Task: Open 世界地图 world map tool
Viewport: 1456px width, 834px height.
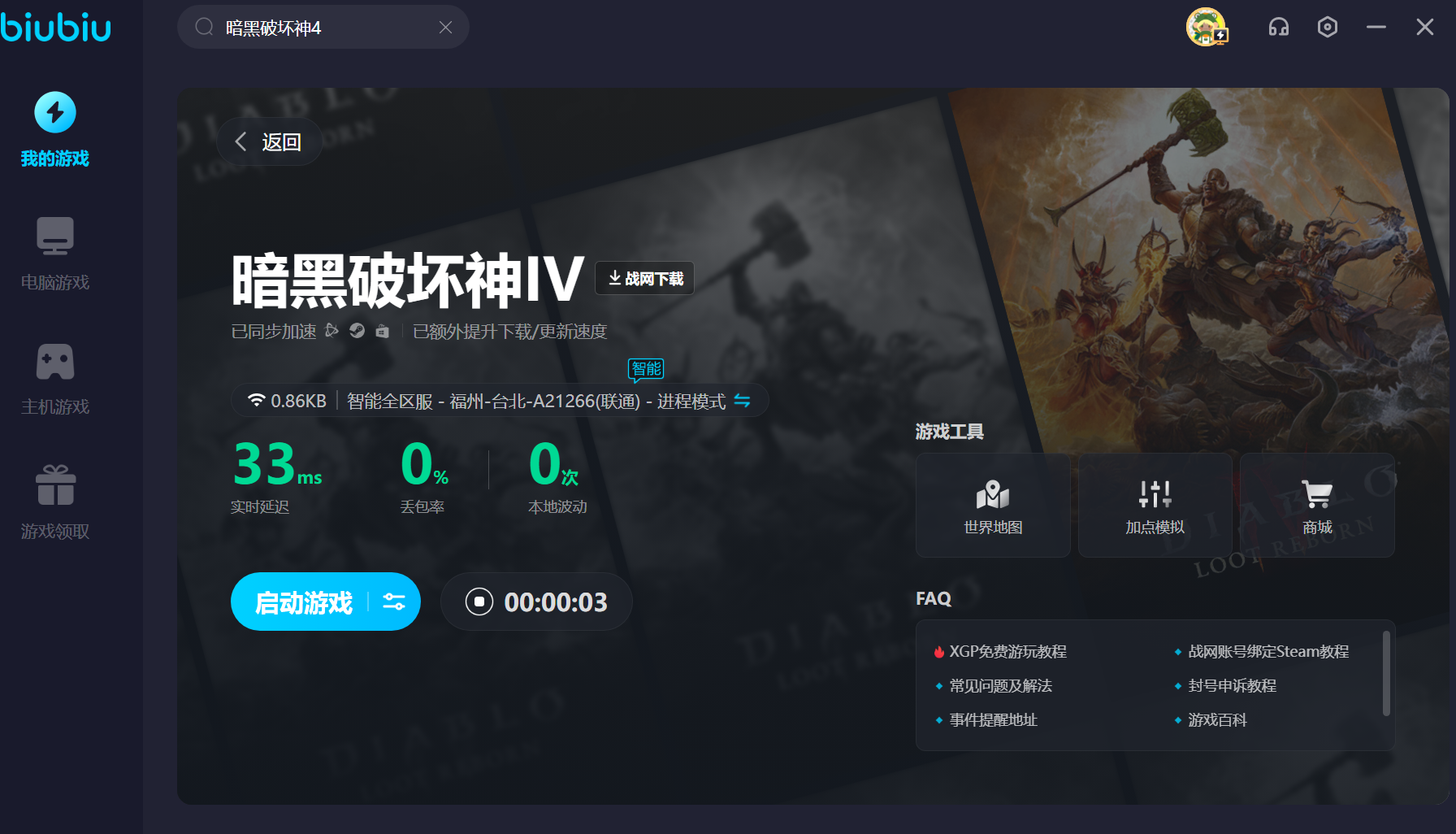Action: 993,505
